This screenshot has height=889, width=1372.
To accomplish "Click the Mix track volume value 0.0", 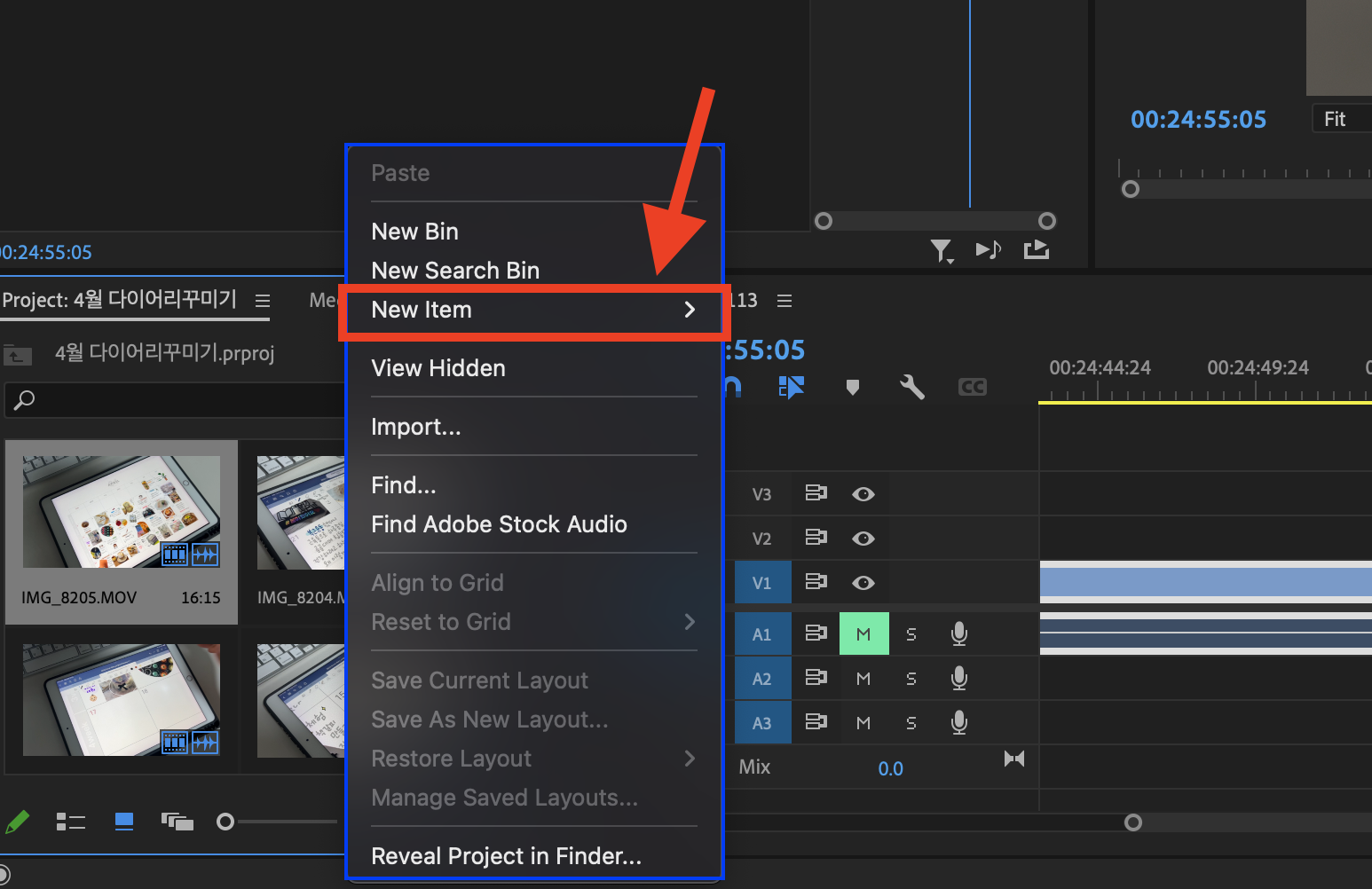I will (891, 769).
